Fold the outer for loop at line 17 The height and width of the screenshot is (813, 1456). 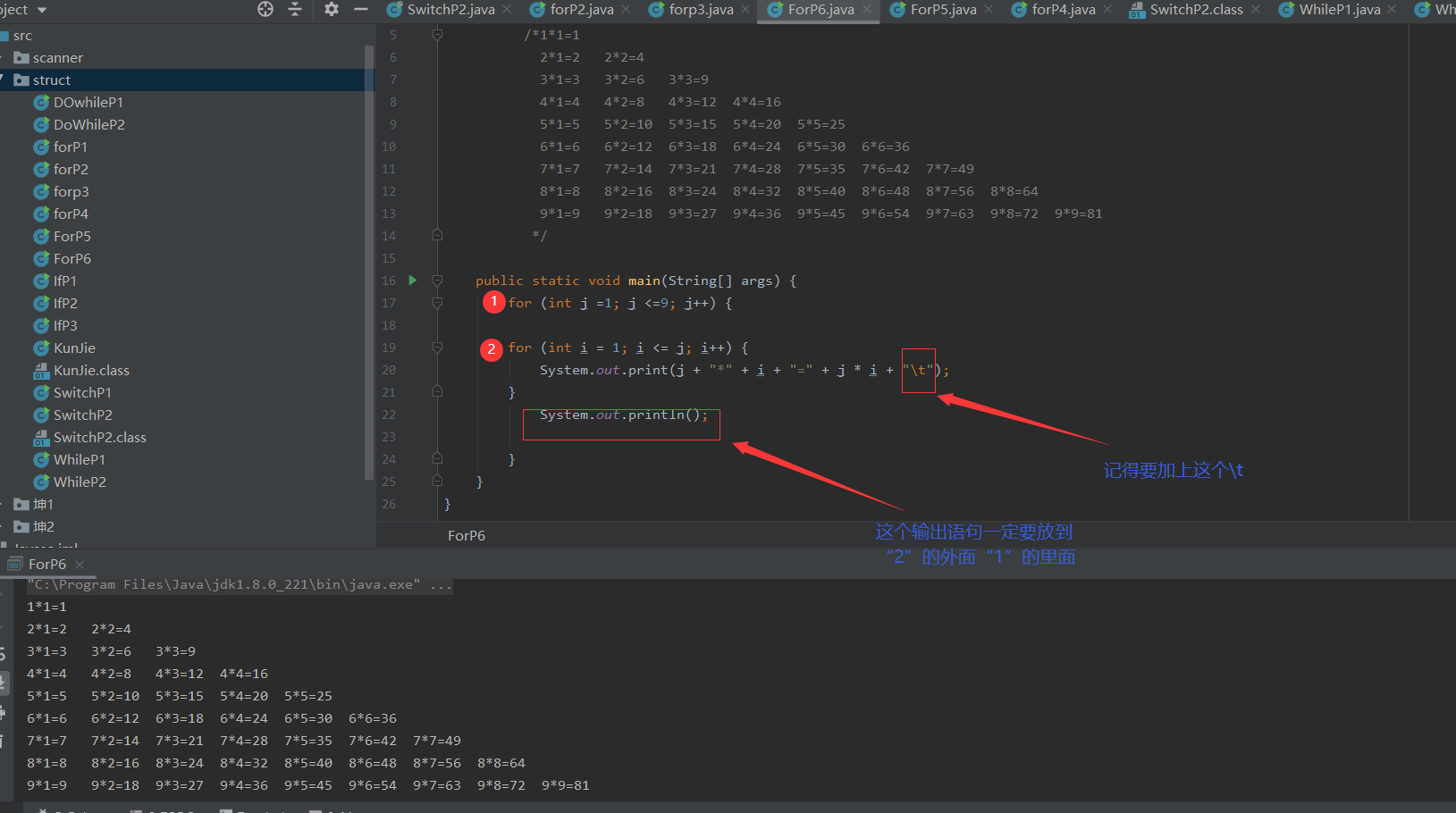(x=437, y=303)
